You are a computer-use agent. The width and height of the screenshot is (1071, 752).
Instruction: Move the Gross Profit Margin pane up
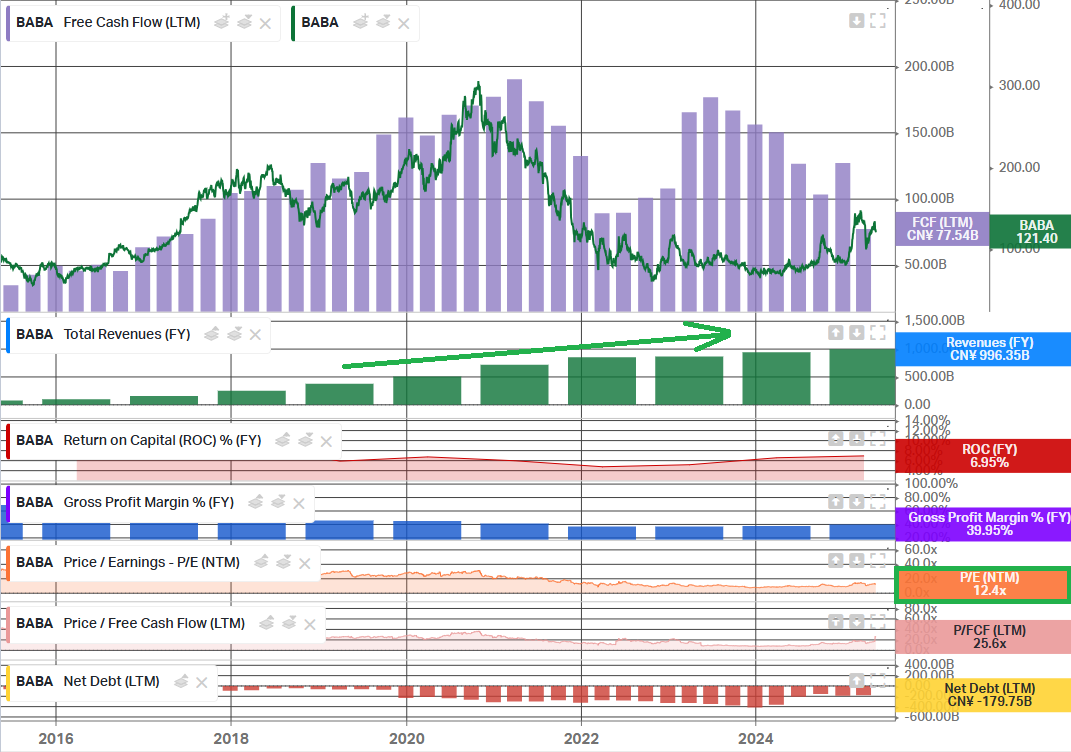(835, 502)
